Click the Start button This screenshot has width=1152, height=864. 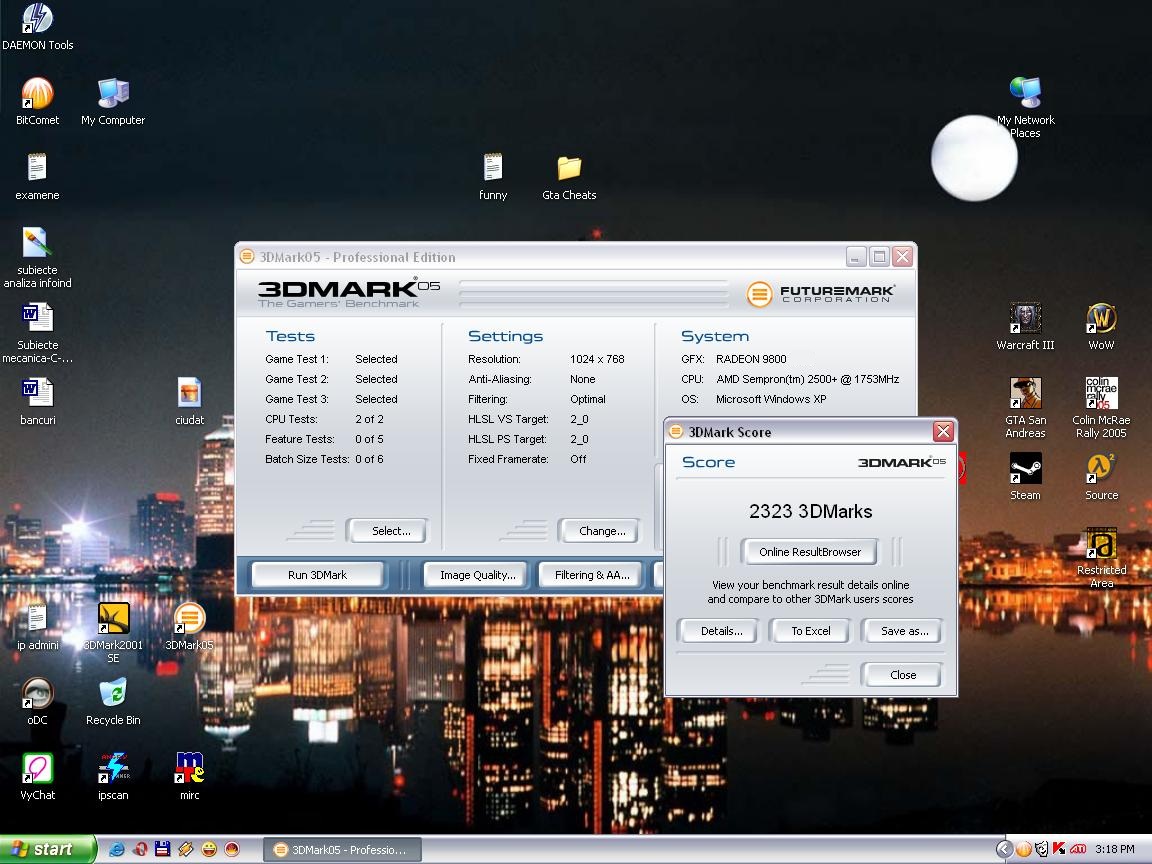47,849
